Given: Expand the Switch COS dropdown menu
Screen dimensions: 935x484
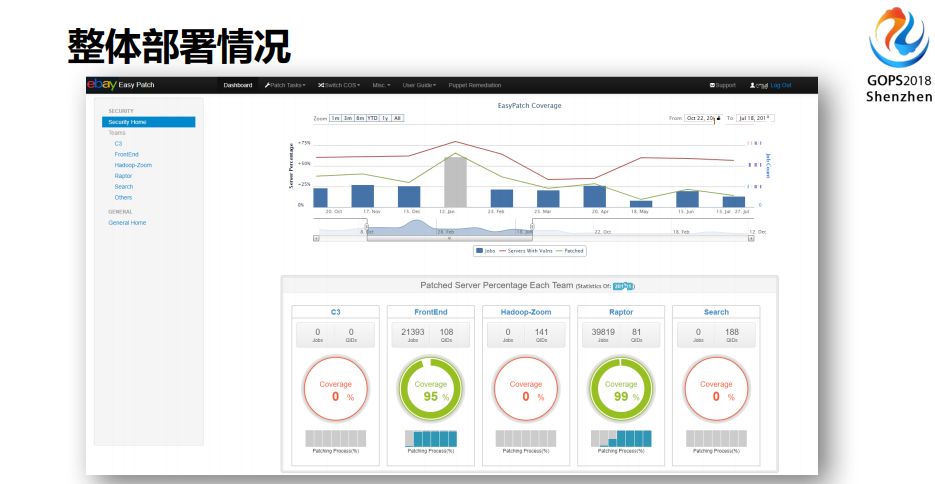Looking at the screenshot, I should 339,85.
